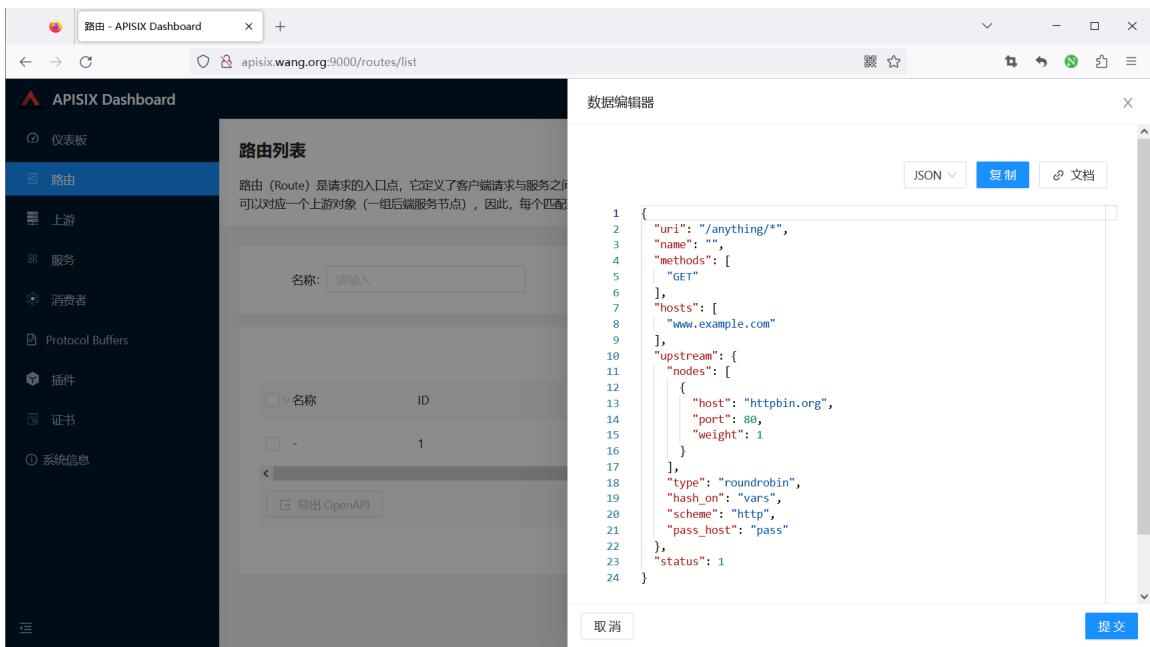Click the 复制 copy button
Image resolution: width=1150 pixels, height=647 pixels.
coord(1003,175)
